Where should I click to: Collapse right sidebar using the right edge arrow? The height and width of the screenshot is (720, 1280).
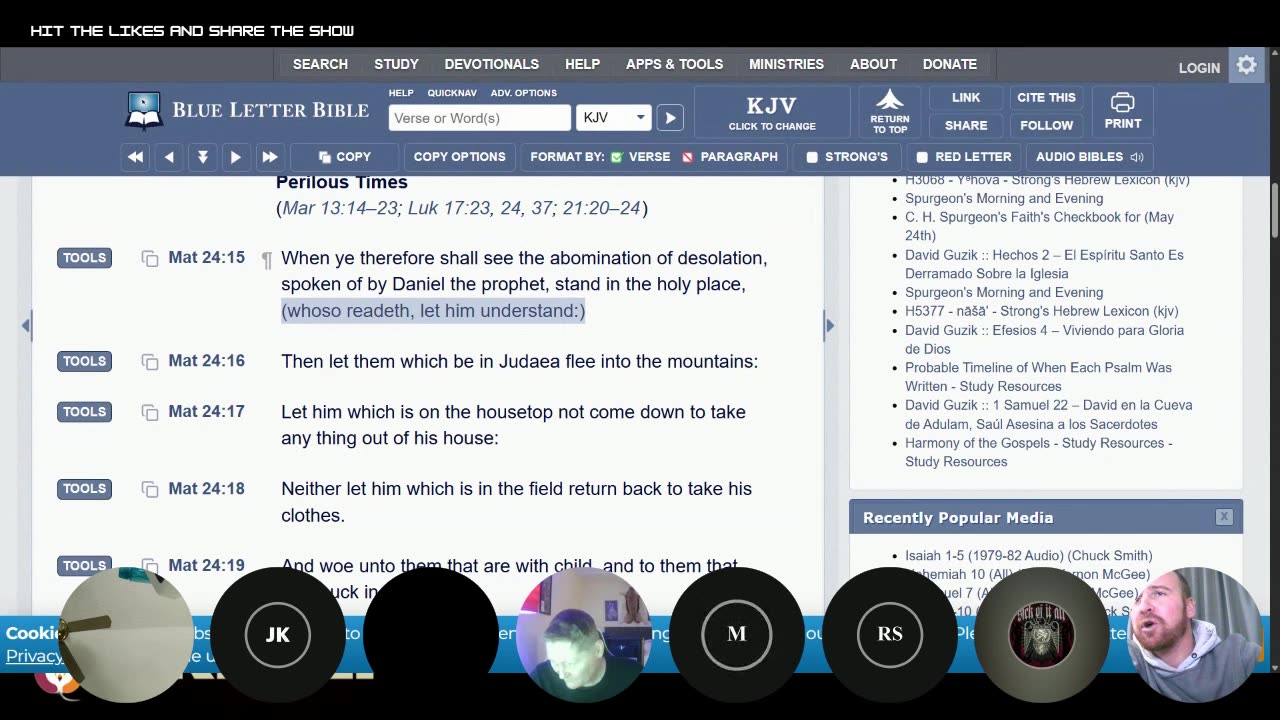coord(829,325)
